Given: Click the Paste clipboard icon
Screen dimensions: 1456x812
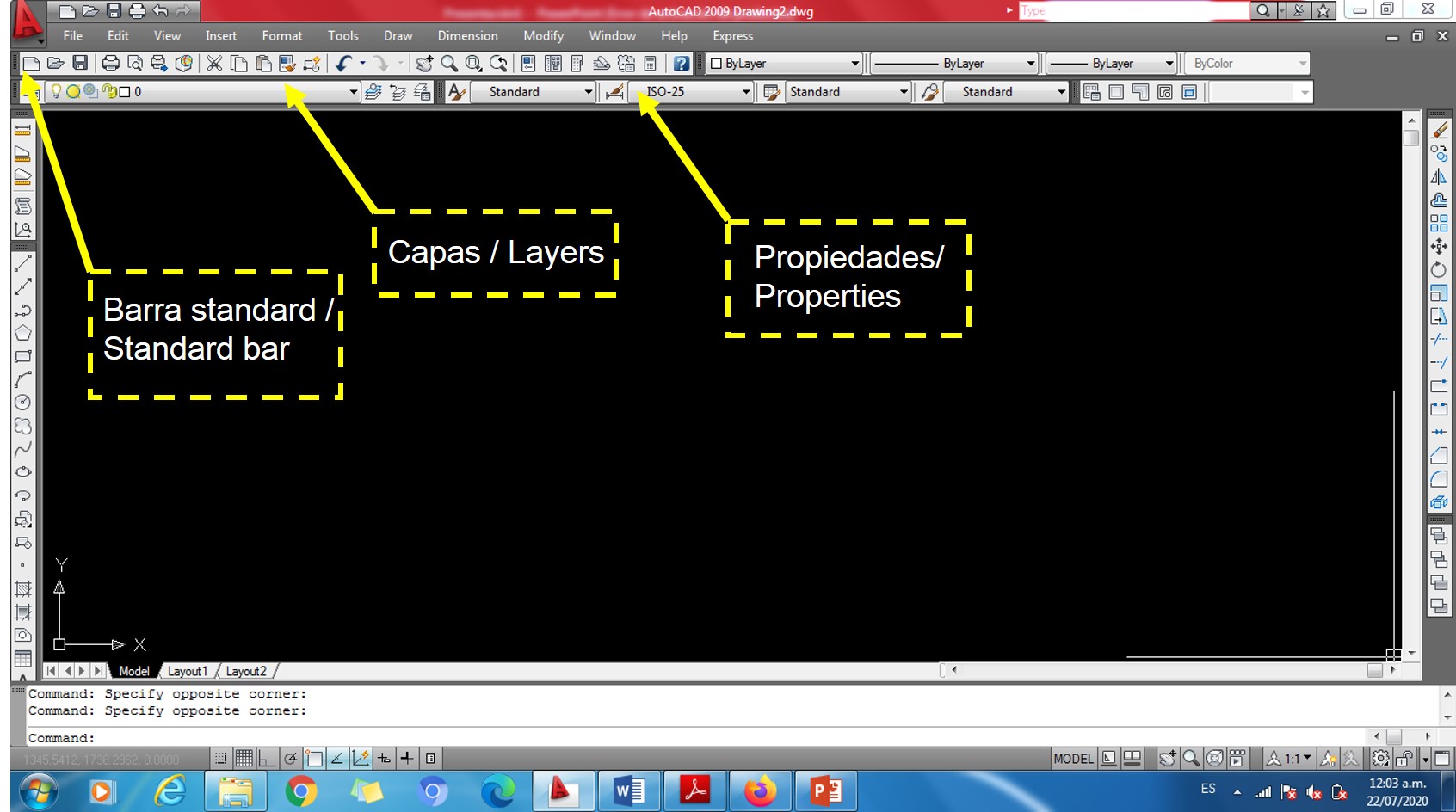Looking at the screenshot, I should (x=263, y=64).
